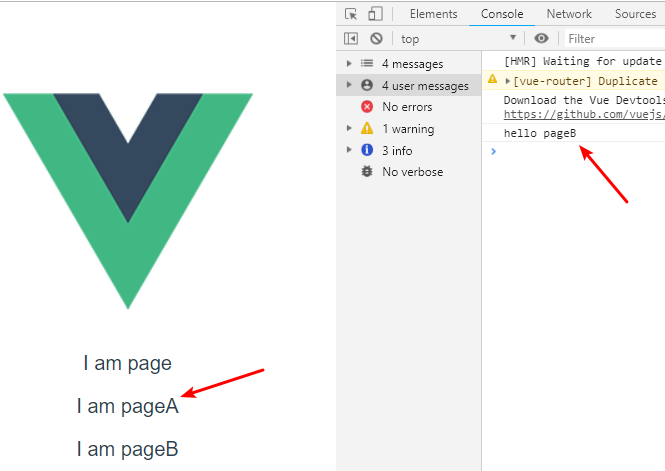Expand the vue-router Duplicate warning entry

pyautogui.click(x=507, y=81)
